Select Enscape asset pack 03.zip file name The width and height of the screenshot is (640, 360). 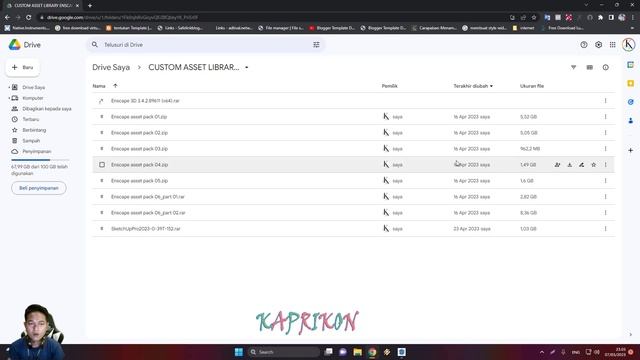click(139, 149)
